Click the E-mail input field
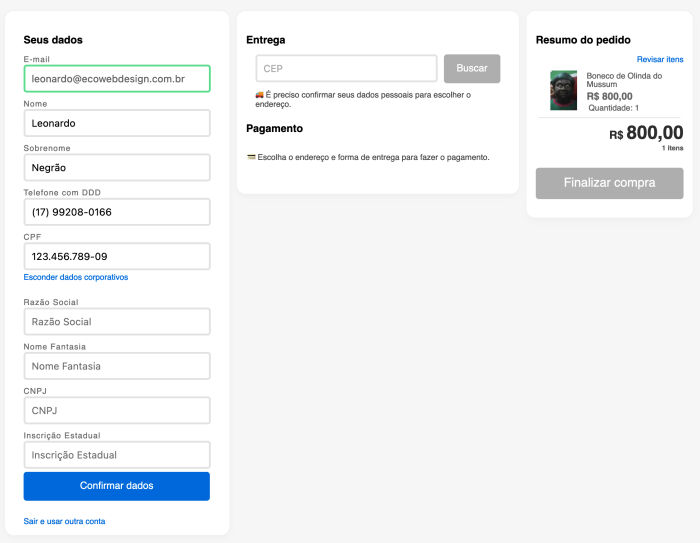Screen dimensions: 700x543 click(116, 78)
